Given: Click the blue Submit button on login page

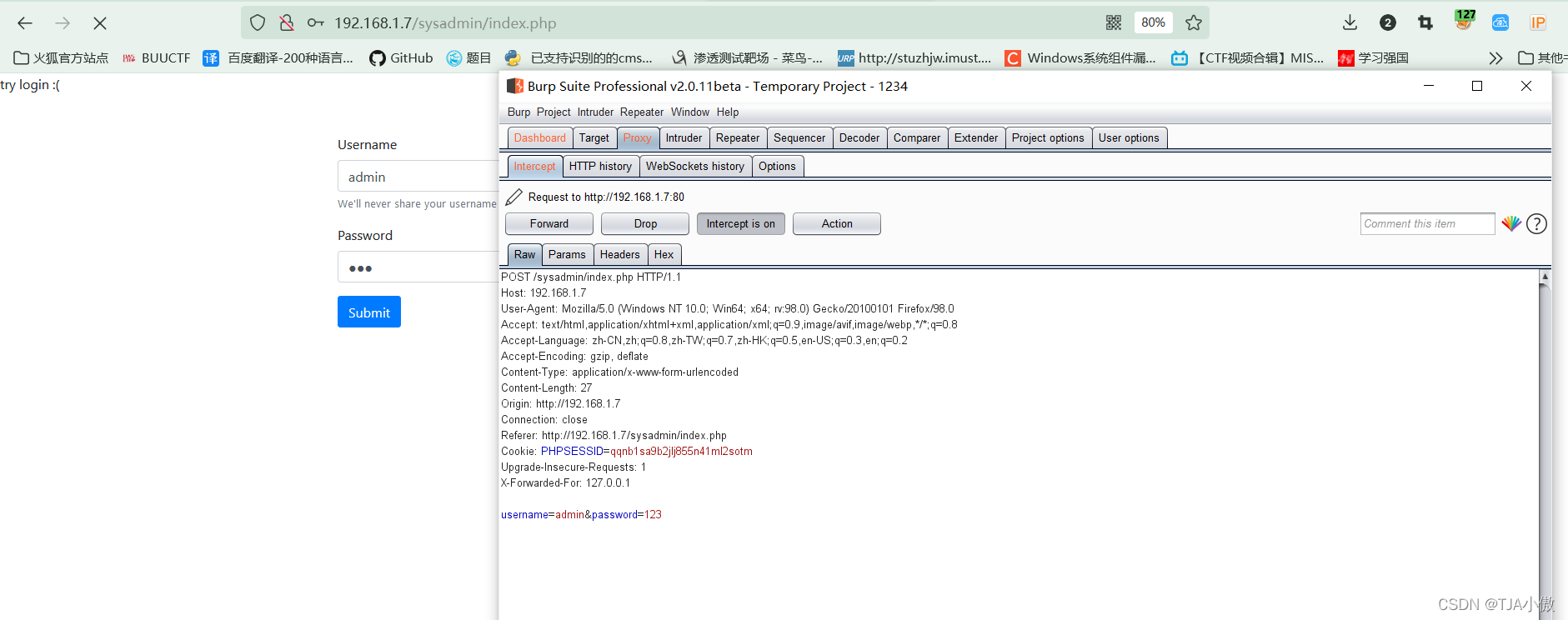Looking at the screenshot, I should point(369,312).
